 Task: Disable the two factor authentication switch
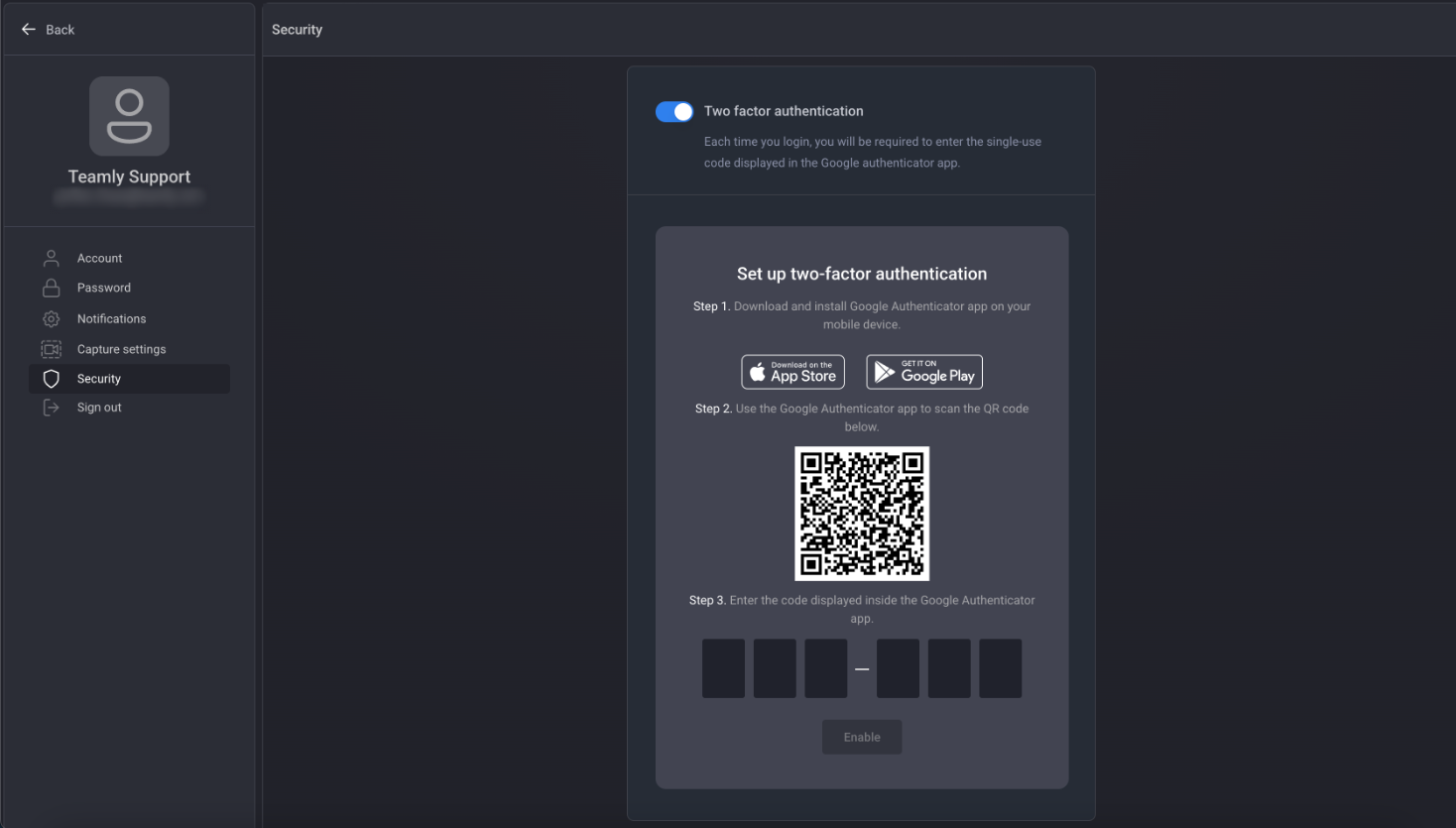674,112
